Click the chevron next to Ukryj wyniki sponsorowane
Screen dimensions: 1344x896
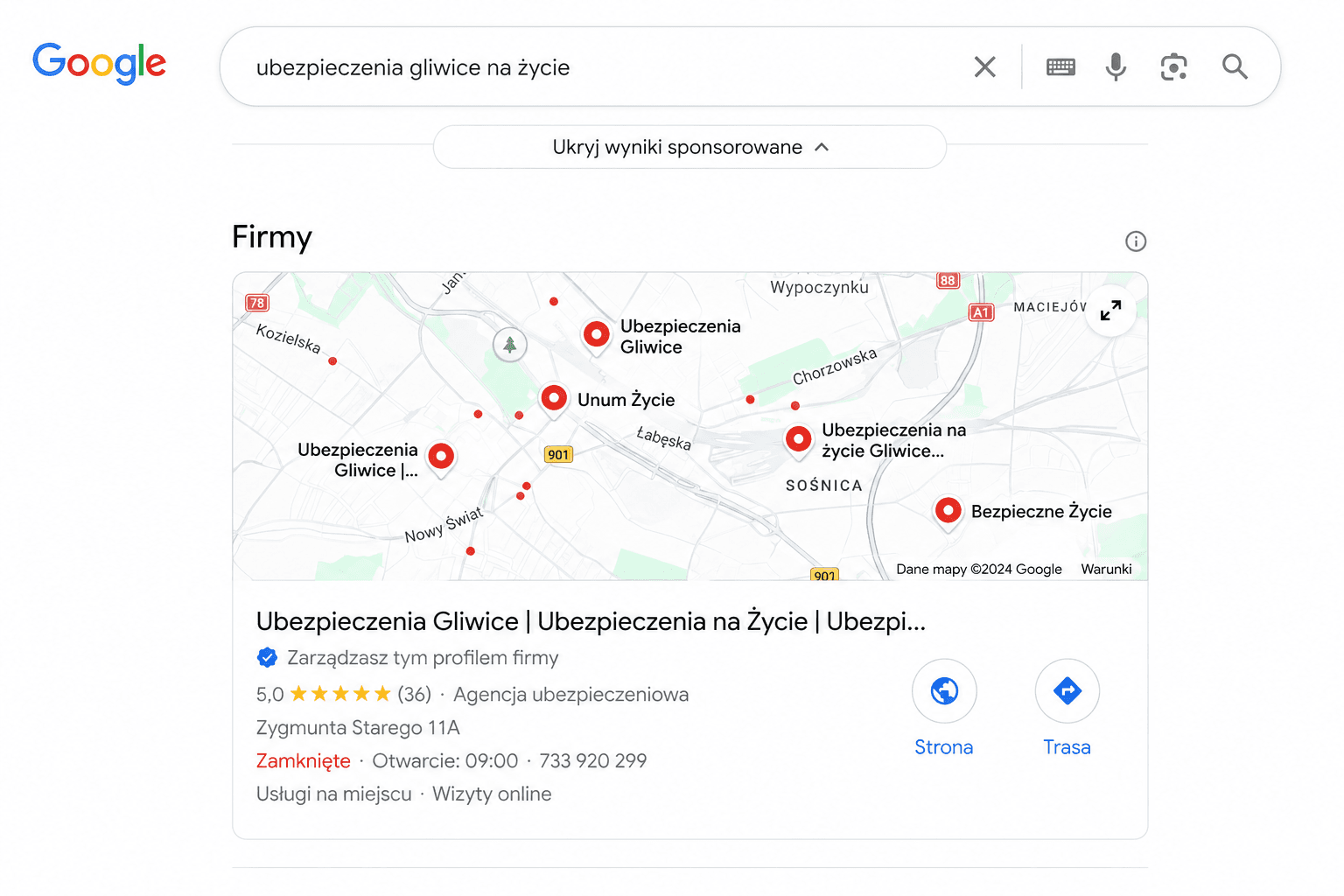click(821, 147)
